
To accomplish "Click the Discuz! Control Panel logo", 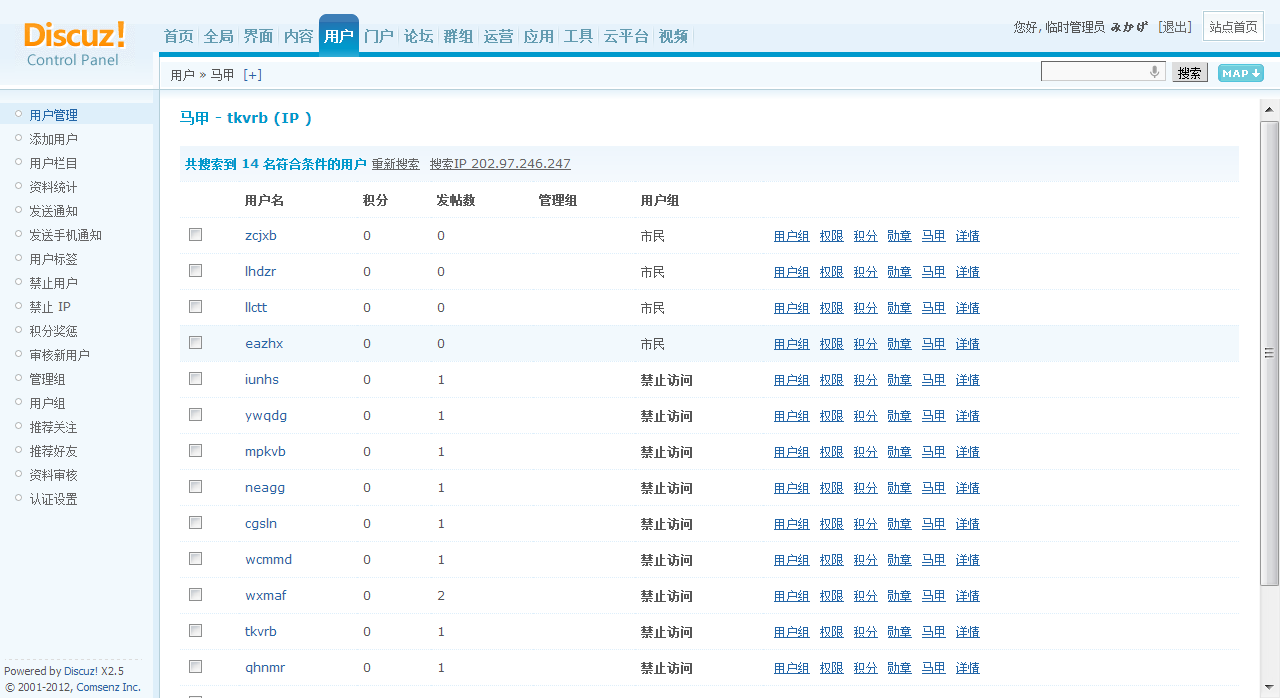I will point(74,44).
